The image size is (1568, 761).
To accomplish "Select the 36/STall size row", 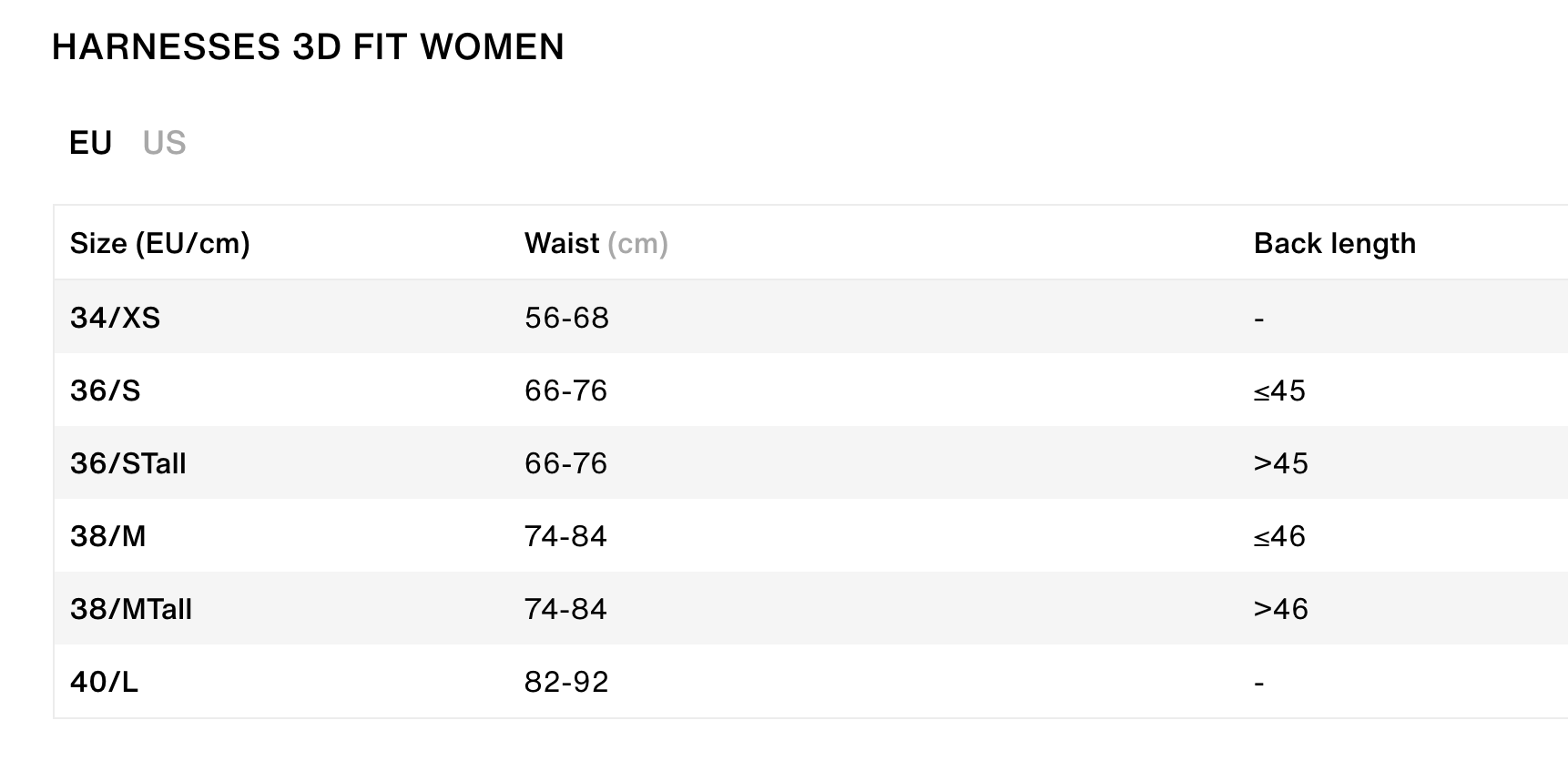I will pyautogui.click(x=127, y=463).
